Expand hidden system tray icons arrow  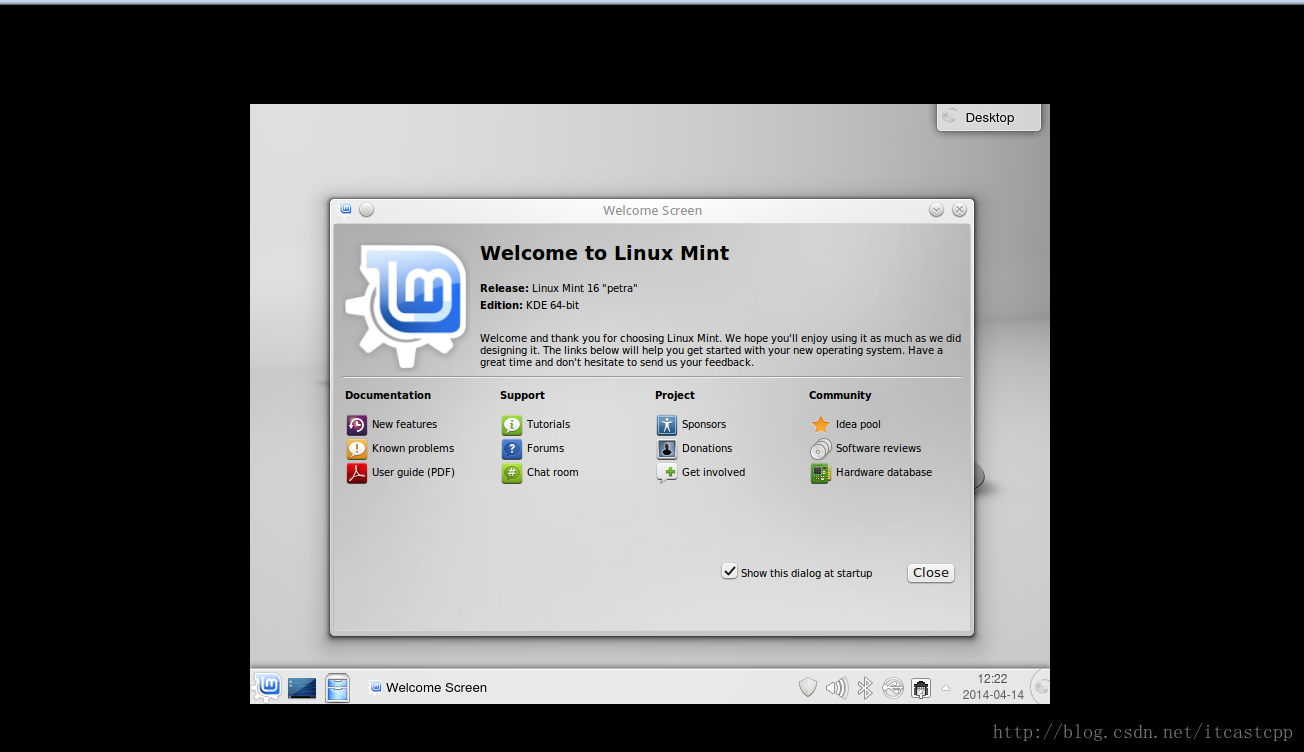[946, 687]
